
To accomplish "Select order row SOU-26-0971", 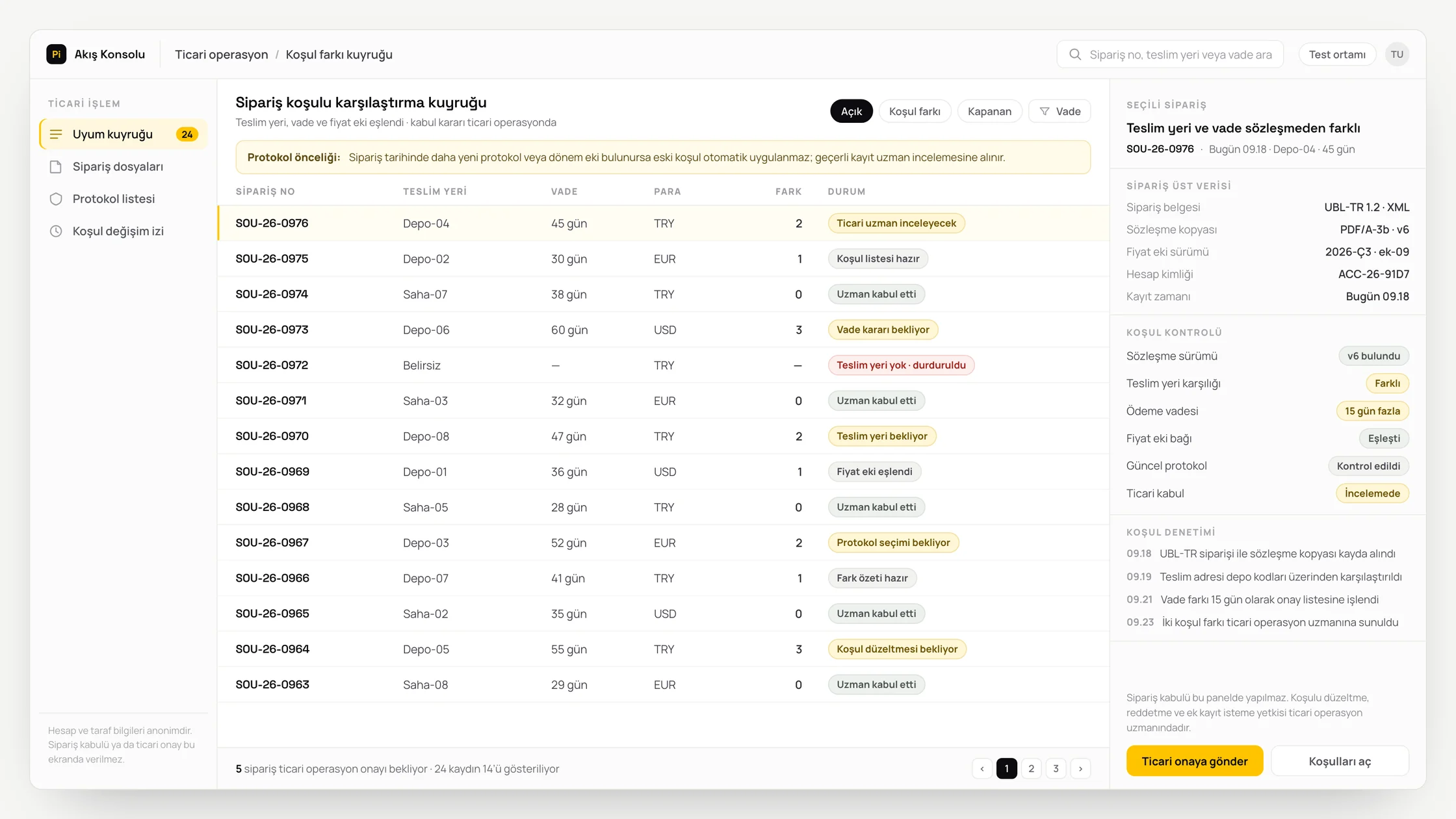I will 663,400.
